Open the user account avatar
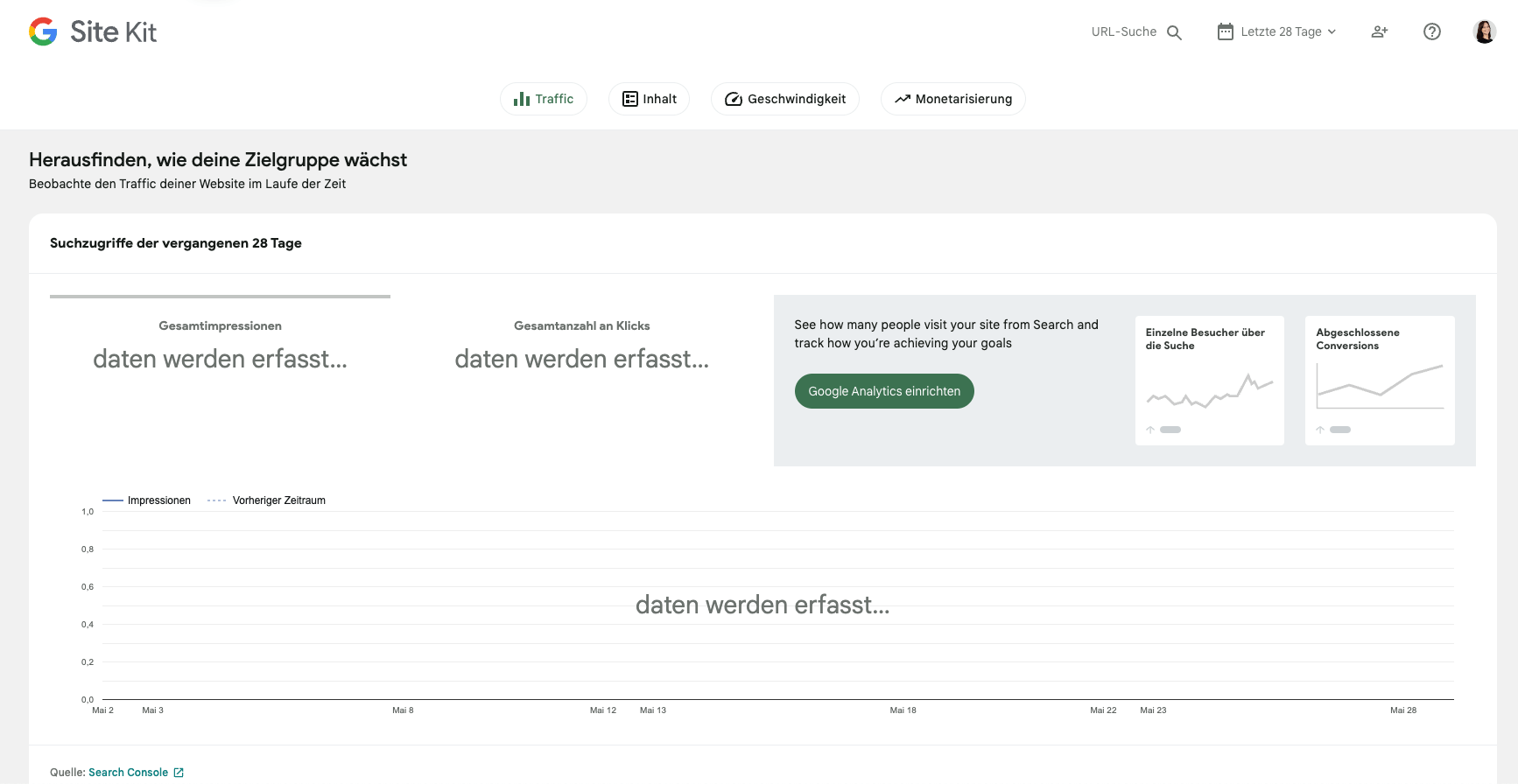Viewport: 1518px width, 784px height. (1484, 31)
